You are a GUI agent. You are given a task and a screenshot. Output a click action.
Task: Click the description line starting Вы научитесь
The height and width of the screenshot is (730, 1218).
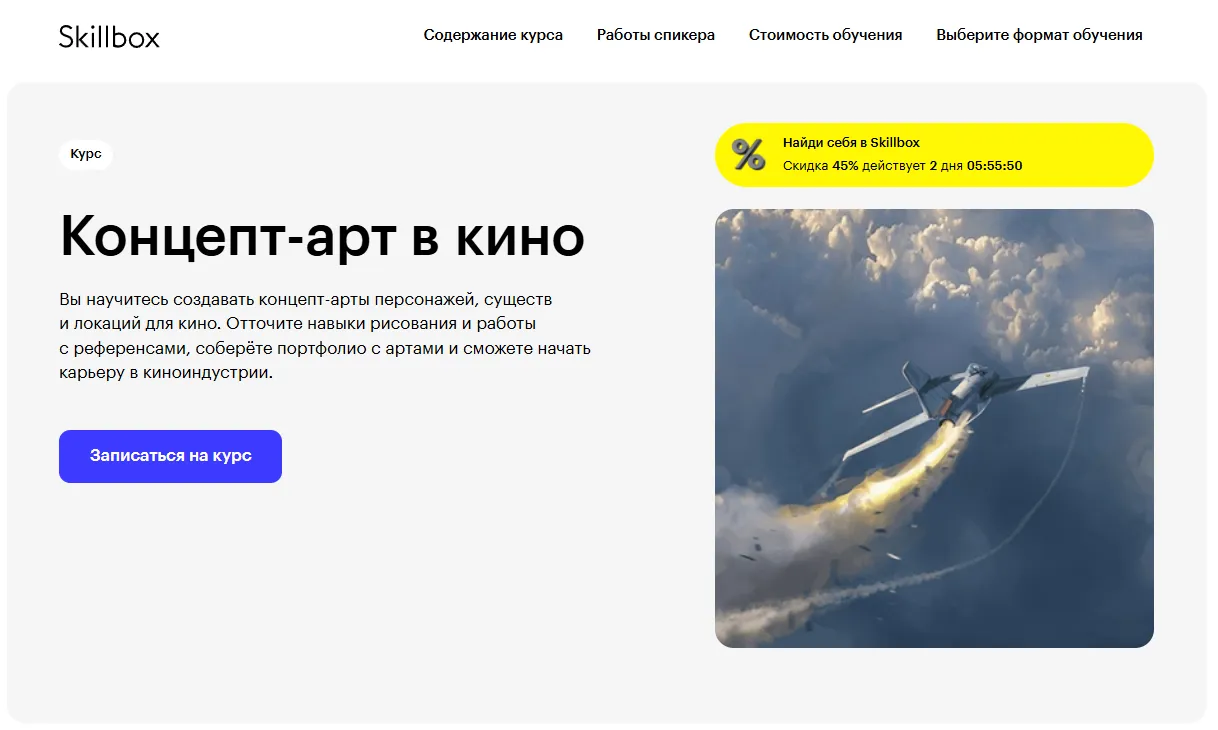(305, 299)
